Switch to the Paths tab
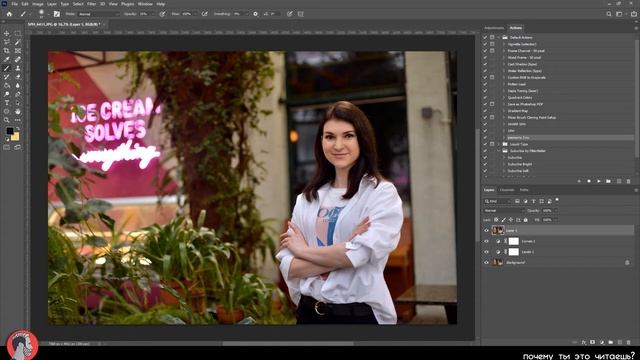Image resolution: width=640 pixels, height=360 pixels. pos(524,190)
